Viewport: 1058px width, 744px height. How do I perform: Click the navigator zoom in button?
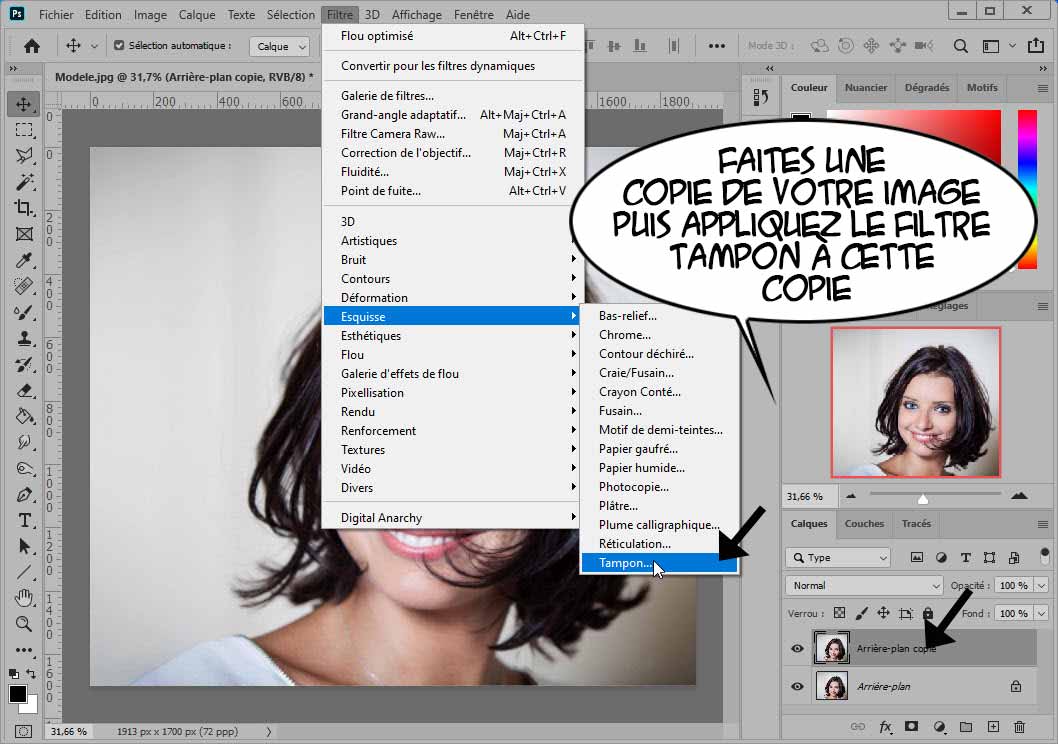click(x=1019, y=496)
